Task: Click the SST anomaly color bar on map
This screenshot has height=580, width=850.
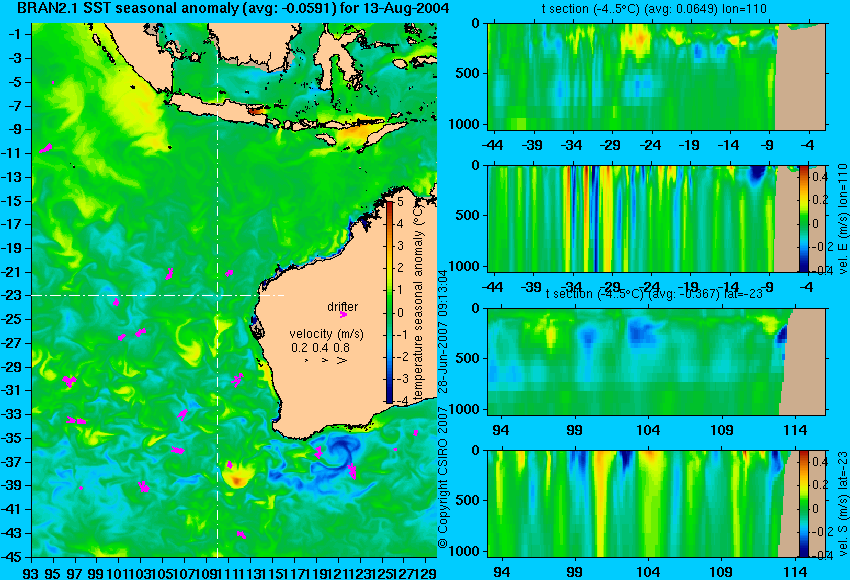Action: [389, 302]
